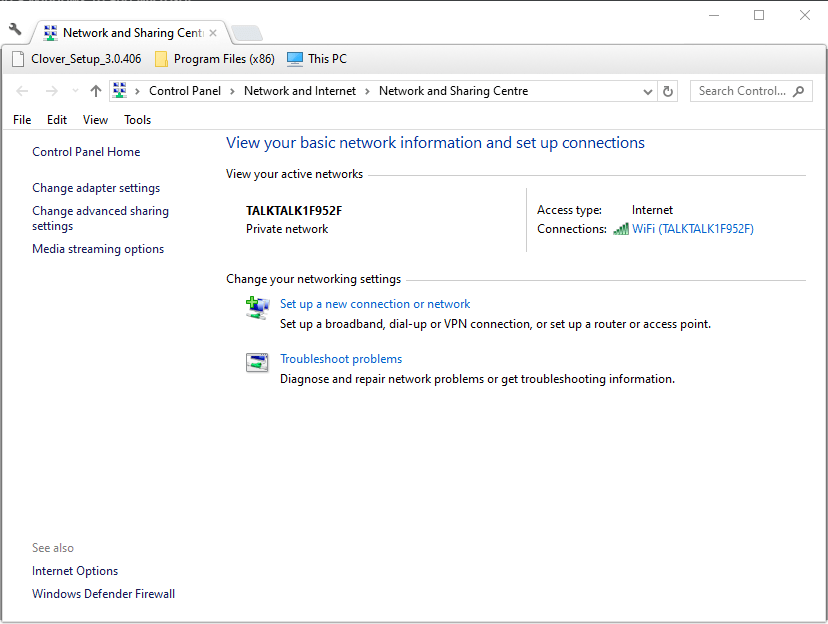
Task: Open the address bar history dropdown
Action: (647, 91)
